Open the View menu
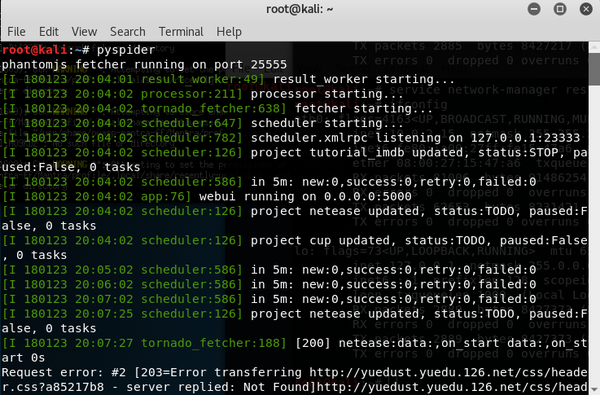 (84, 31)
